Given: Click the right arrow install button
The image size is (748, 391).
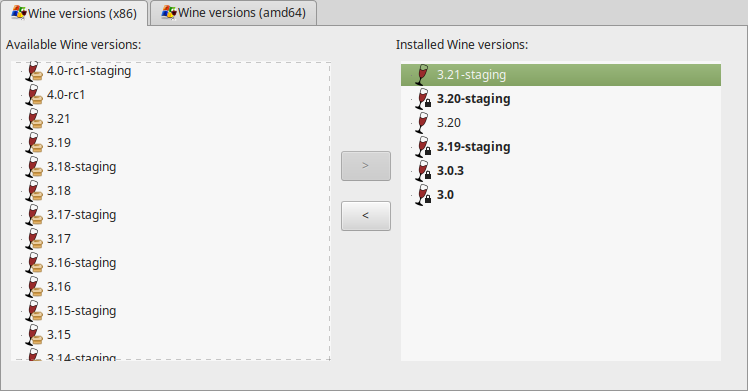Looking at the screenshot, I should click(366, 166).
